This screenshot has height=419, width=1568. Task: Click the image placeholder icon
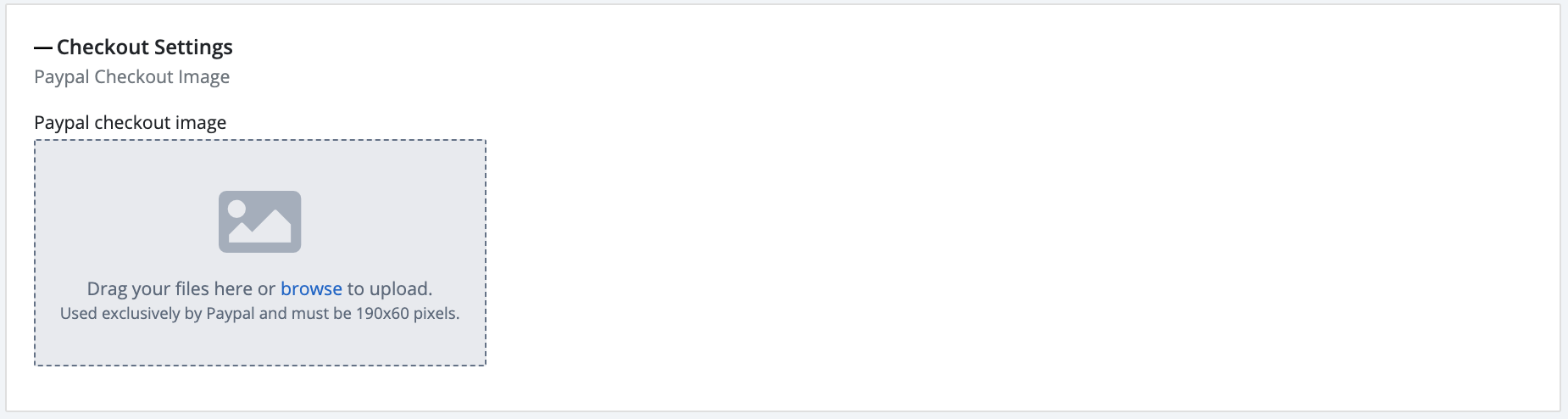pos(259,221)
